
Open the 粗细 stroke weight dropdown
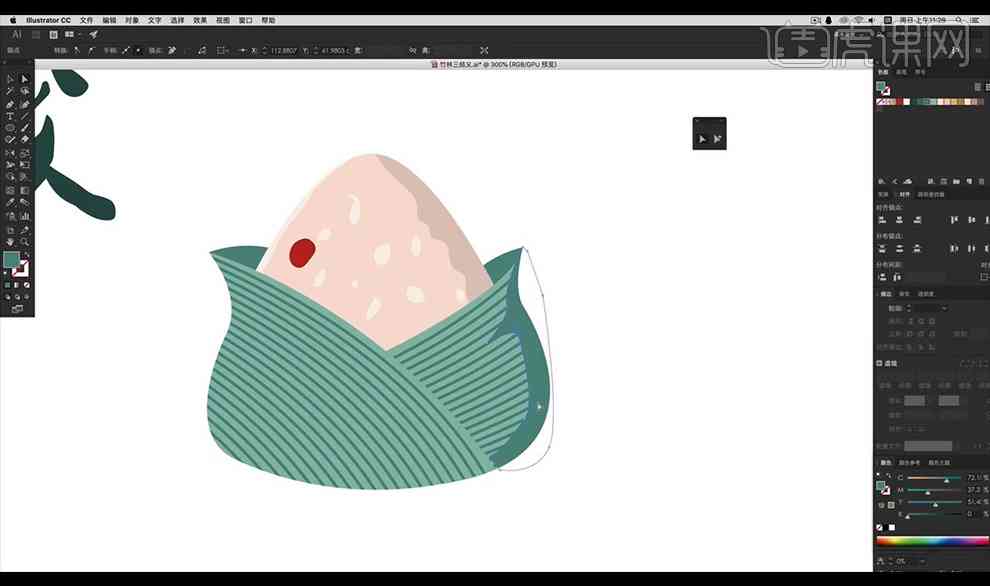click(945, 308)
